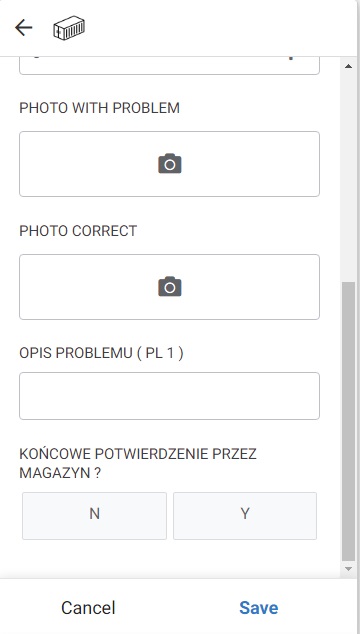Click the shipping container logo icon
The width and height of the screenshot is (360, 634).
(69, 27)
